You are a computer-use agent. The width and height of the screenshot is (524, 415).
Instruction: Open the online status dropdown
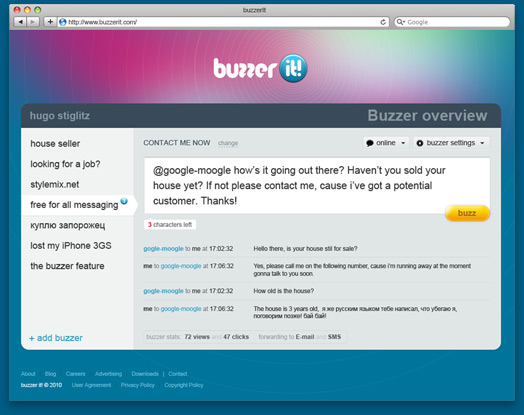click(x=386, y=143)
